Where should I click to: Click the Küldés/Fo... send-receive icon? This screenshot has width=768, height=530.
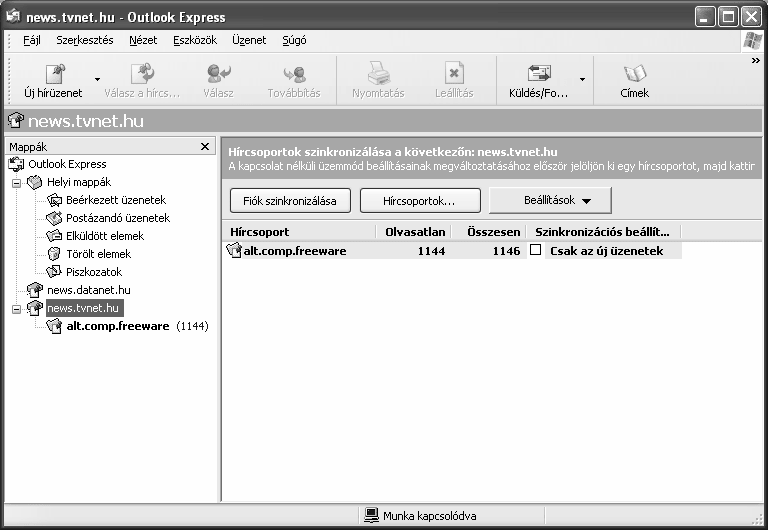pyautogui.click(x=539, y=73)
